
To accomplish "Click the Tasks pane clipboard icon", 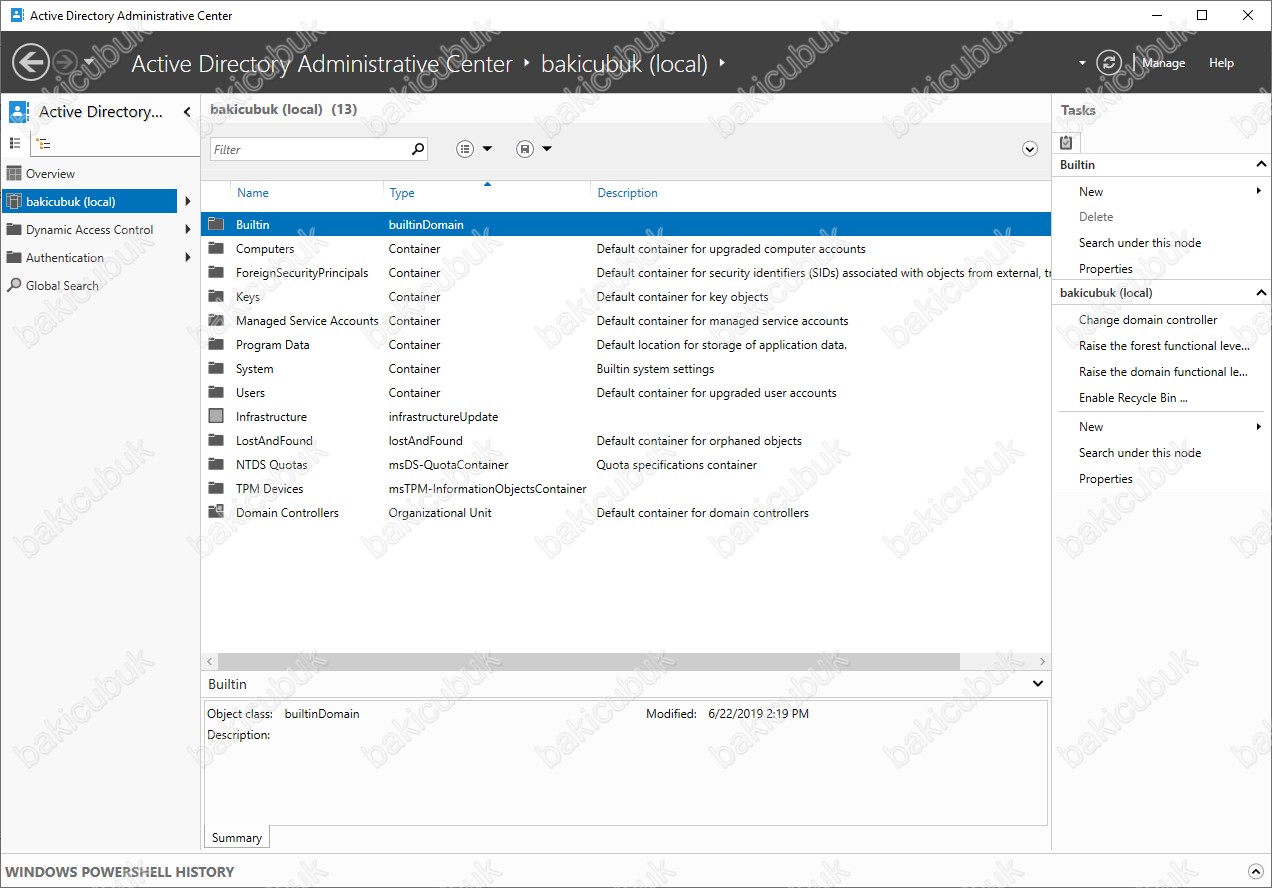I will [x=1066, y=142].
